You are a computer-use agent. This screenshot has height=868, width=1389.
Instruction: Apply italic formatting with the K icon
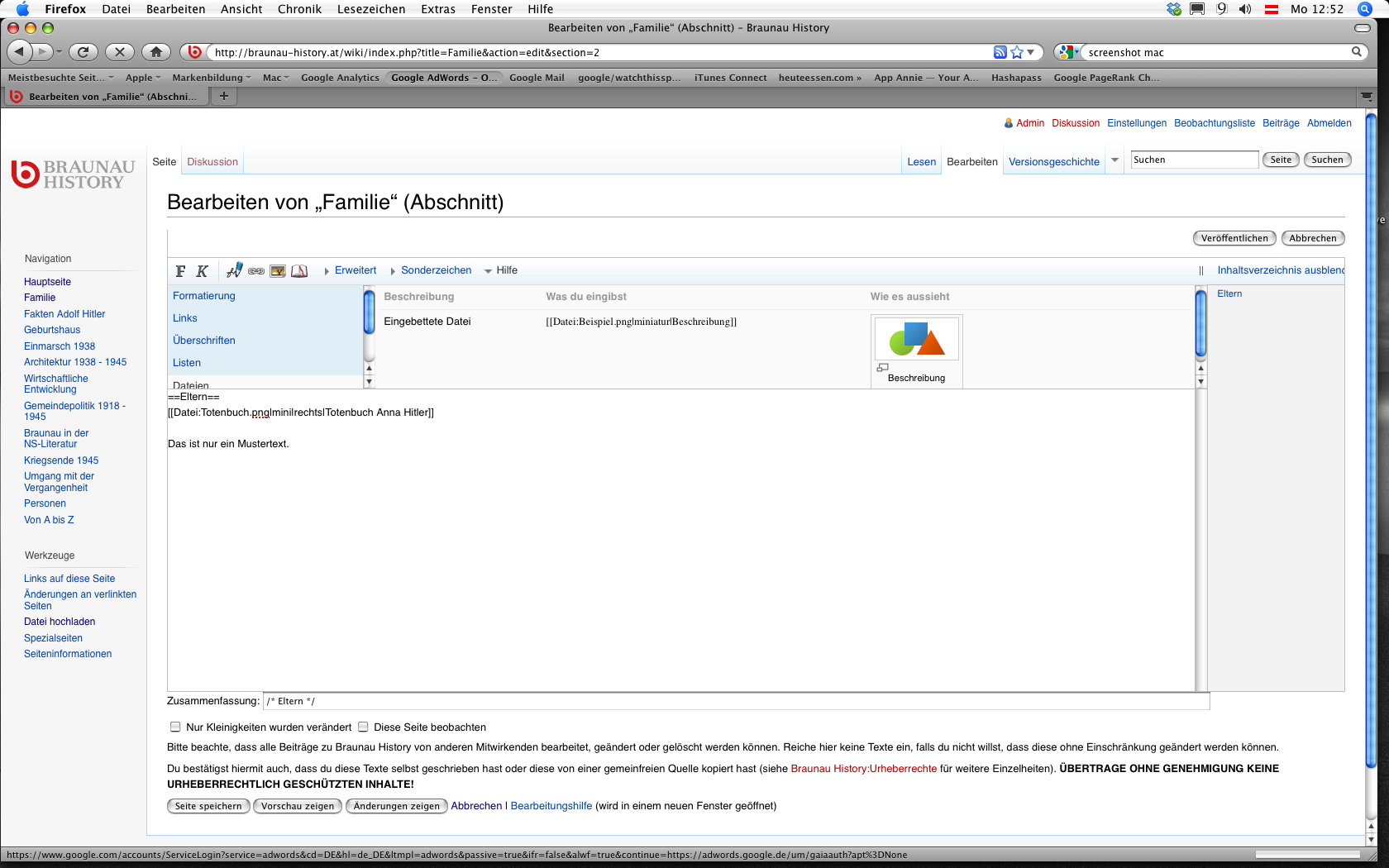pos(202,271)
